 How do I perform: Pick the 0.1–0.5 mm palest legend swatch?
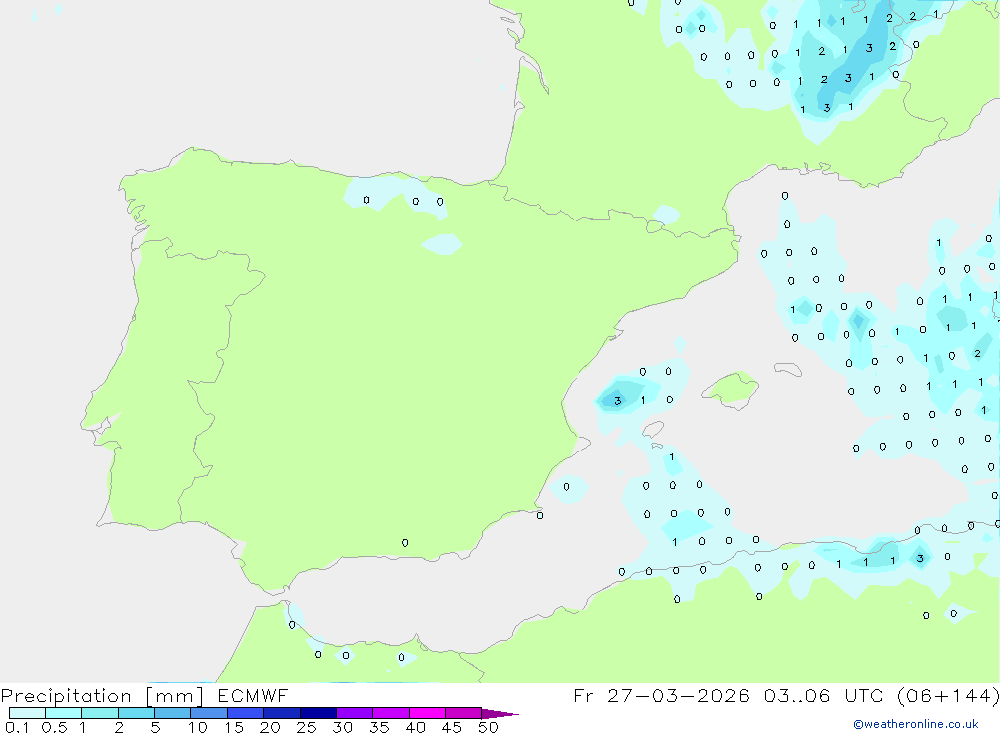pyautogui.click(x=27, y=713)
